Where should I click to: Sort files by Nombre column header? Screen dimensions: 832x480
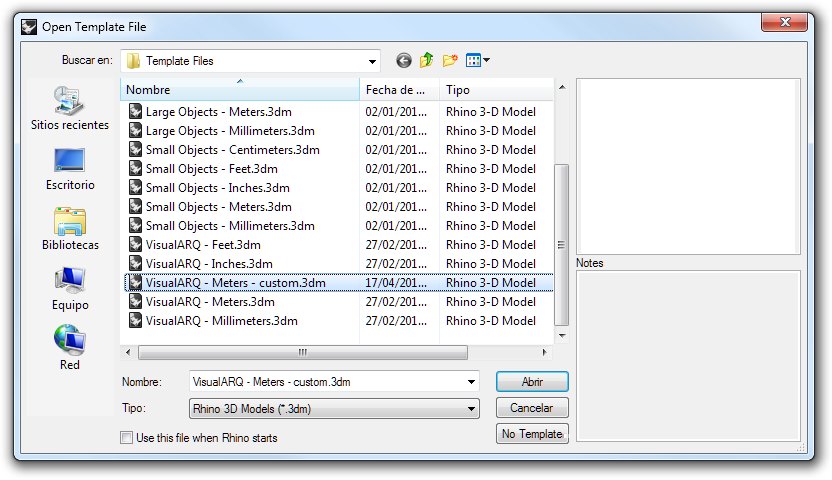(240, 90)
